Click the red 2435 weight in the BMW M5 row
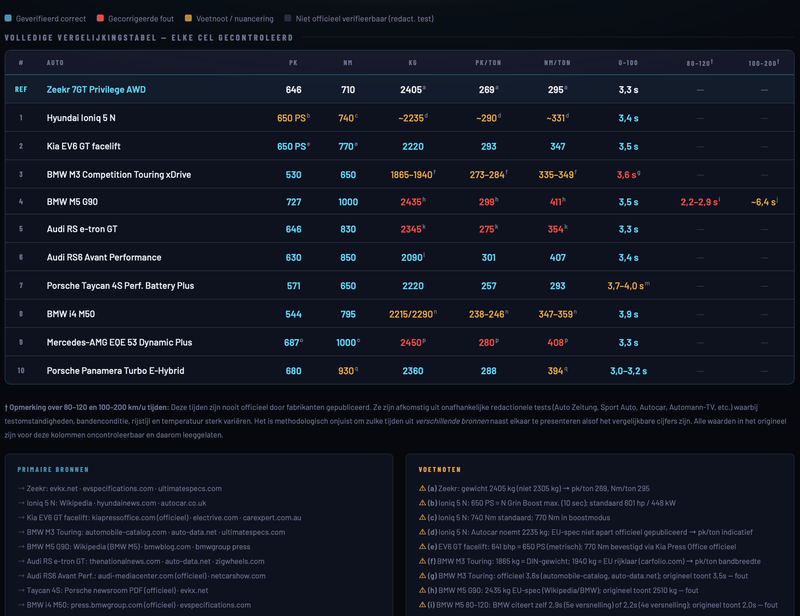Viewport: 800px width, 616px height. pyautogui.click(x=412, y=202)
